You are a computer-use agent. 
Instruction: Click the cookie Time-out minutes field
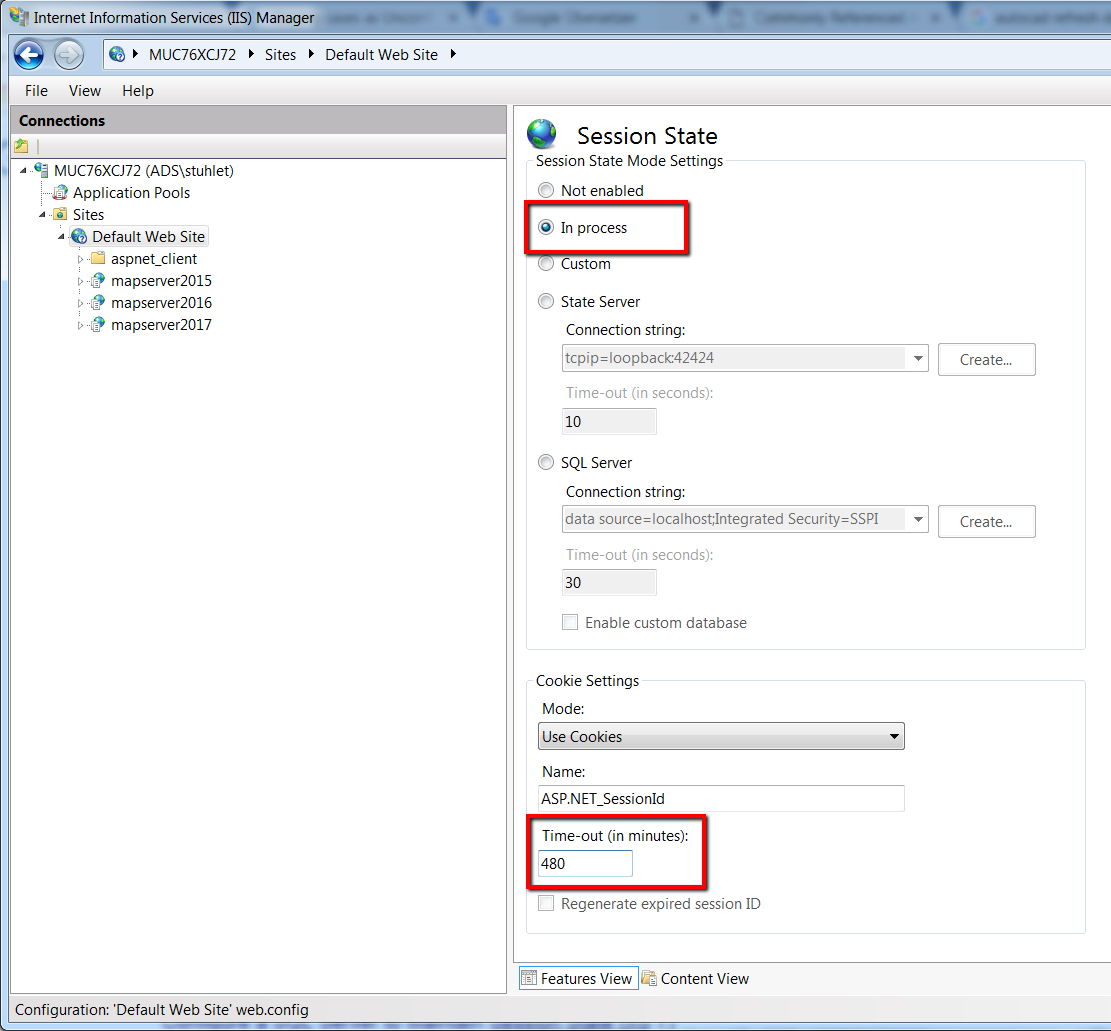pyautogui.click(x=585, y=863)
